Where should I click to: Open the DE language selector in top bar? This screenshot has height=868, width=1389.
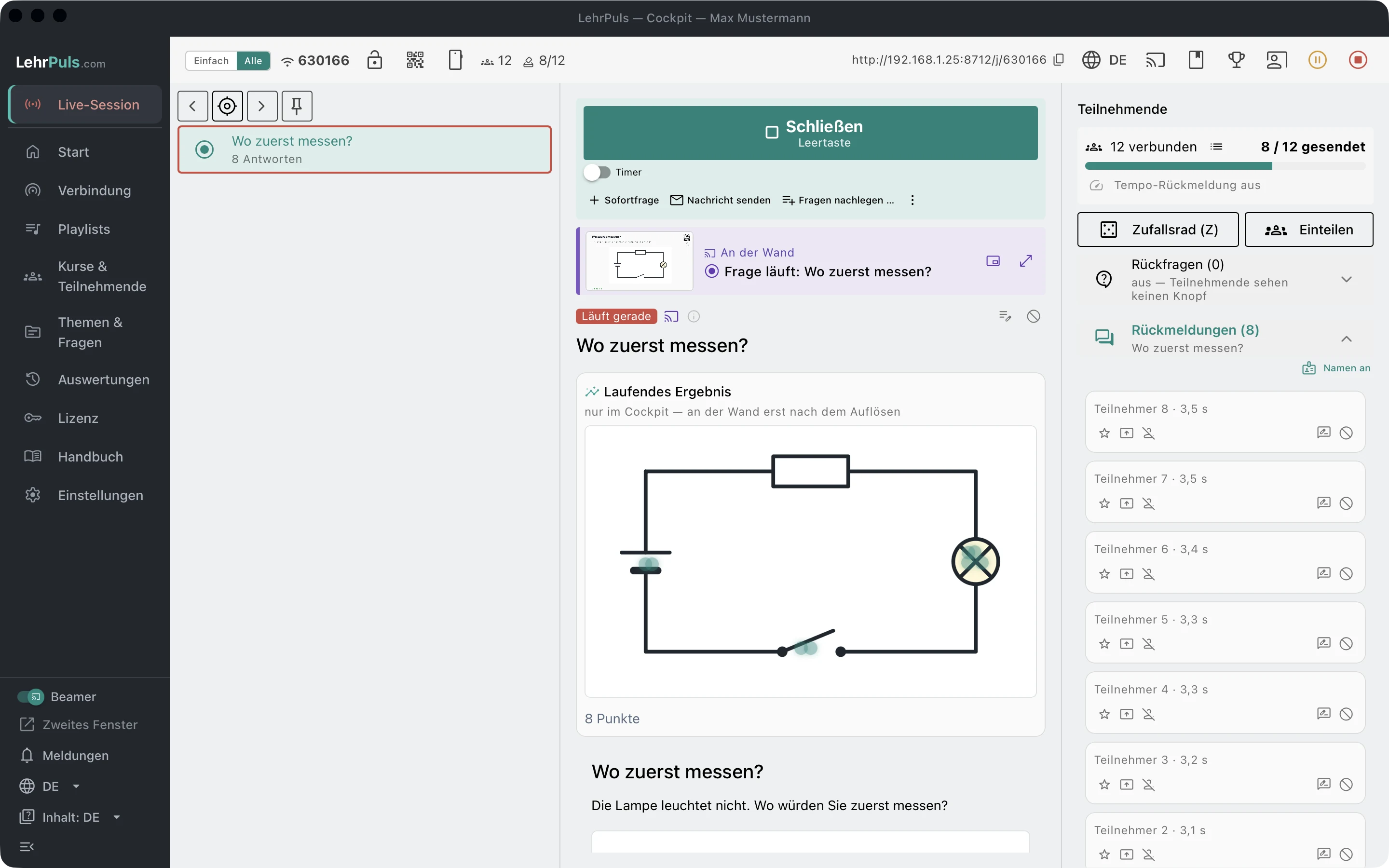click(1104, 60)
